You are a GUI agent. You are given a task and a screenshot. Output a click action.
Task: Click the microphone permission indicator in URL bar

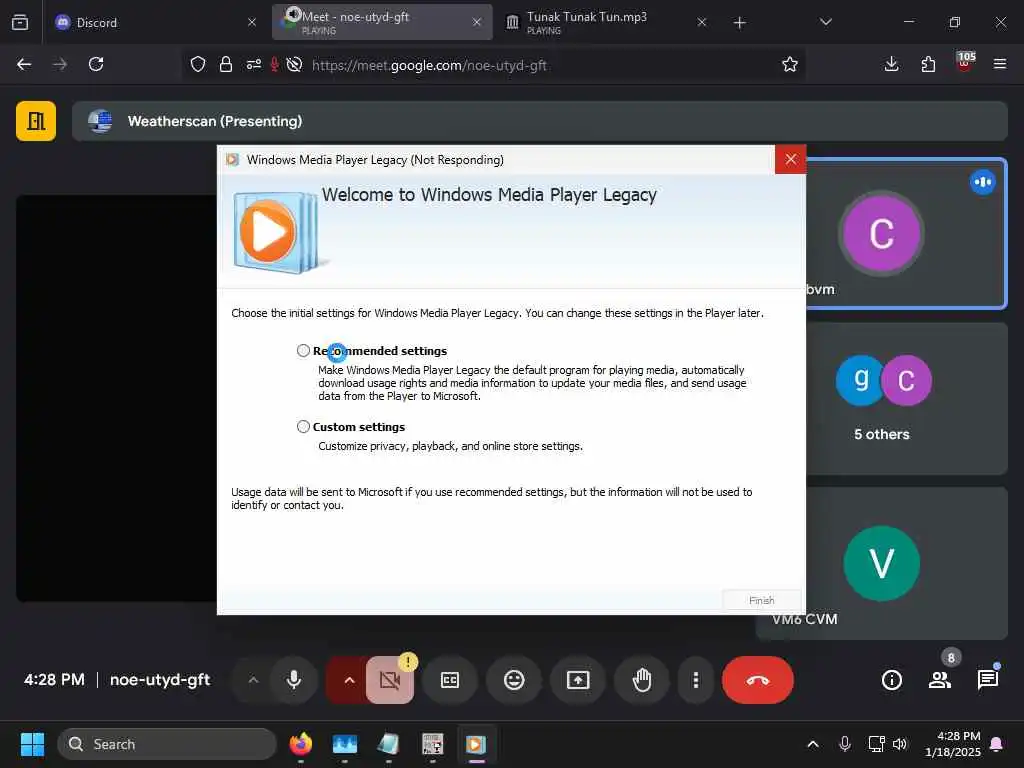tap(275, 64)
